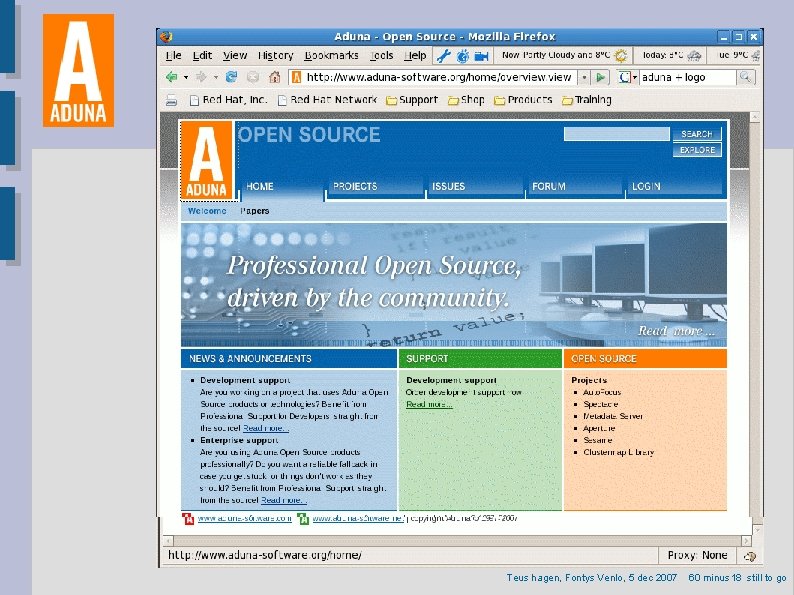Viewport: 794px width, 595px height.
Task: Open the Bookmarks menu
Action: (331, 55)
